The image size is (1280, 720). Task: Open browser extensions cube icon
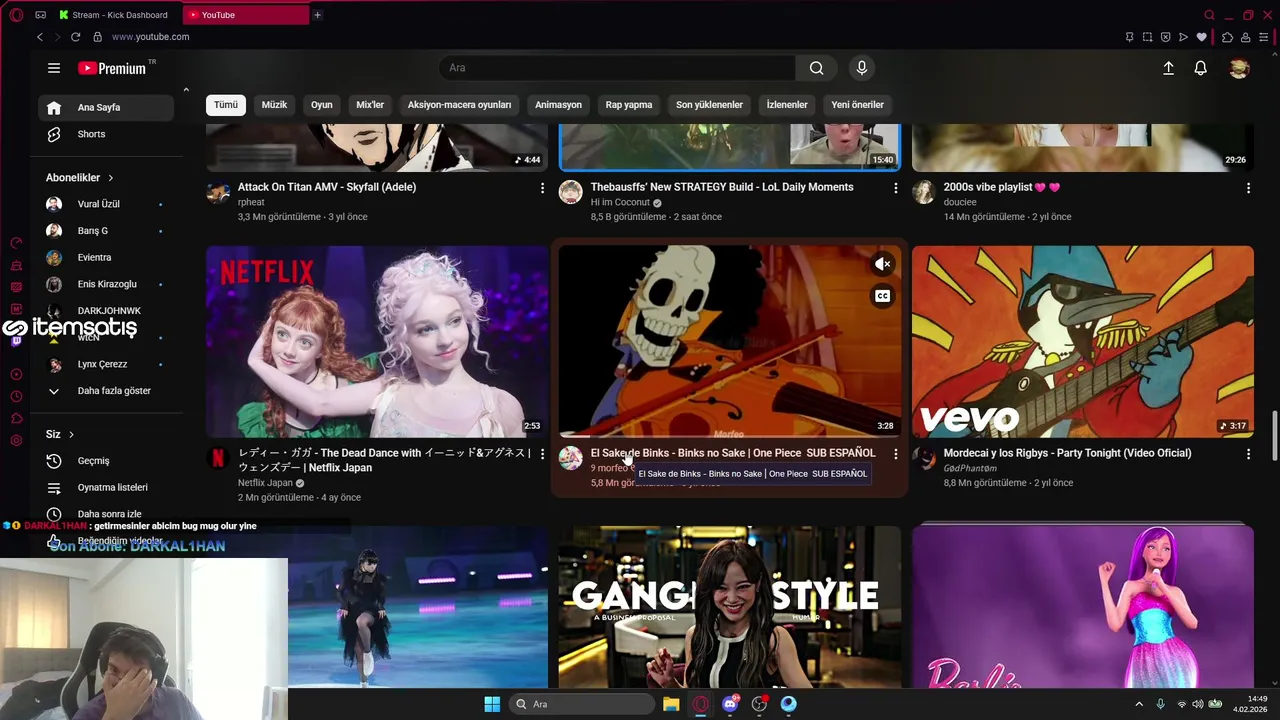[1228, 37]
